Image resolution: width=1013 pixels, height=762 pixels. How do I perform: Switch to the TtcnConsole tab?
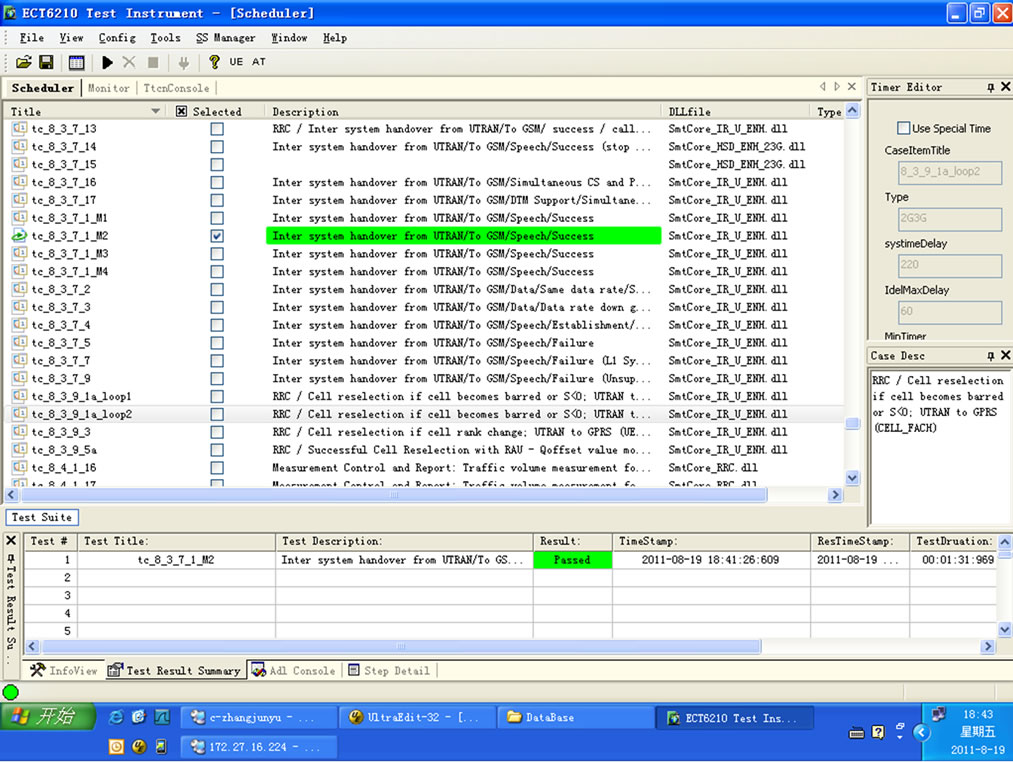tap(176, 88)
